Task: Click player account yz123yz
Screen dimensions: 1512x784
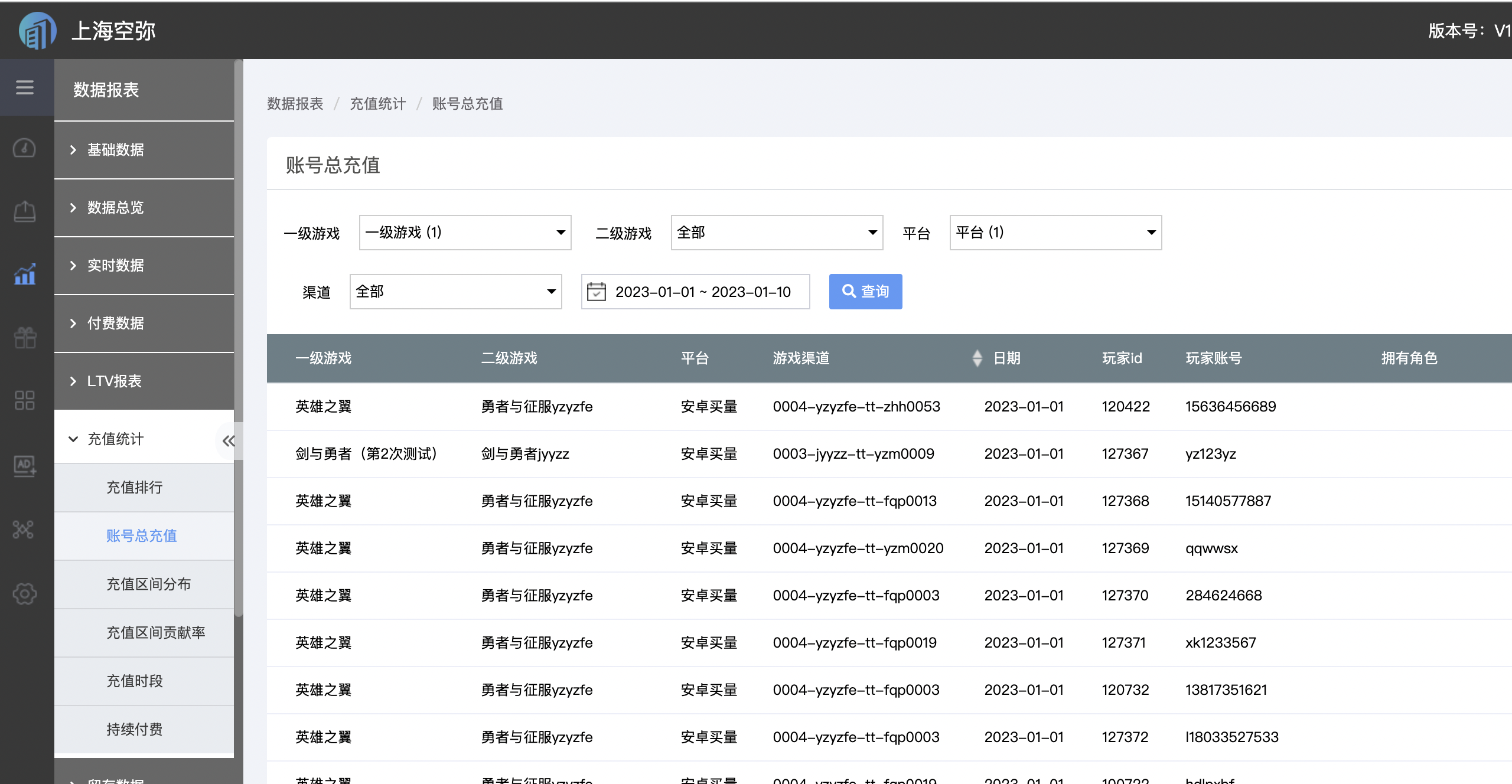Action: [x=1211, y=454]
